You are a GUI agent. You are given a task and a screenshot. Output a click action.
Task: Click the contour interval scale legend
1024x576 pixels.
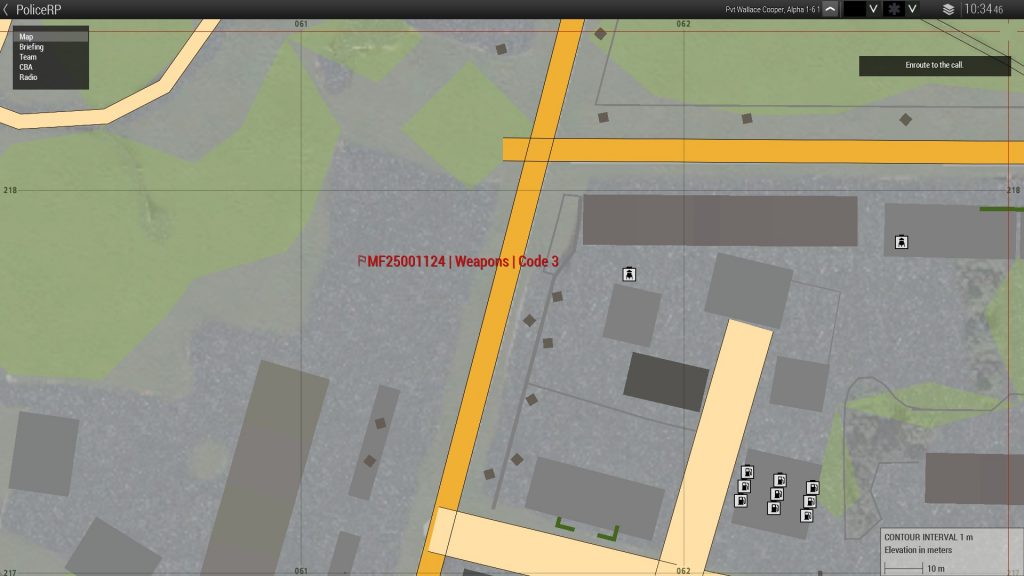pos(950,552)
